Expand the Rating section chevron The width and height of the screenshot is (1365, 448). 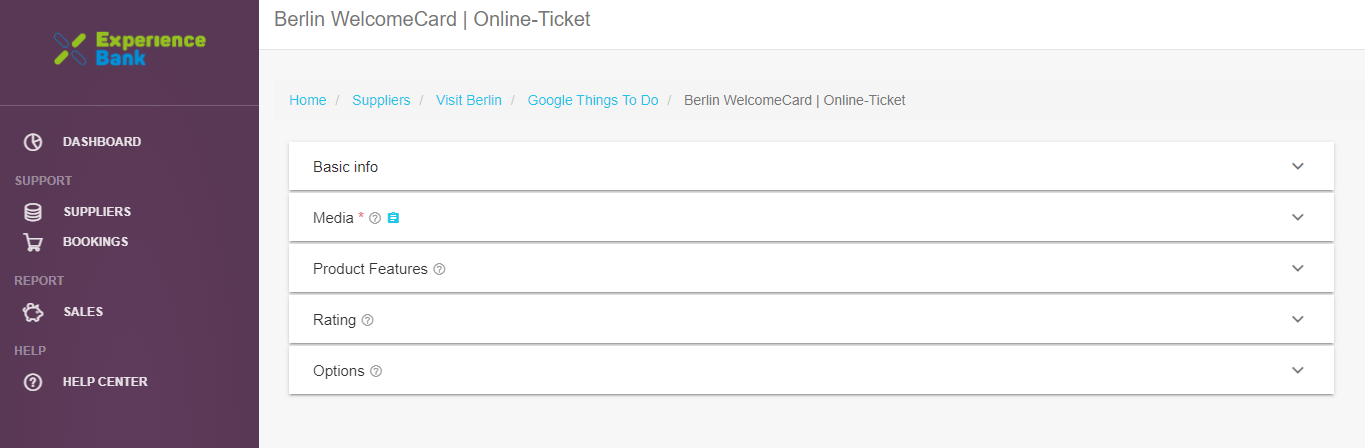pyautogui.click(x=1298, y=319)
